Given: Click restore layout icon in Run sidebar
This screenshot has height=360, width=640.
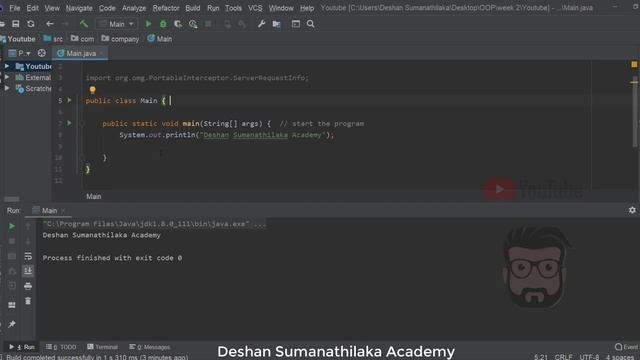Looking at the screenshot, I should [x=12, y=305].
